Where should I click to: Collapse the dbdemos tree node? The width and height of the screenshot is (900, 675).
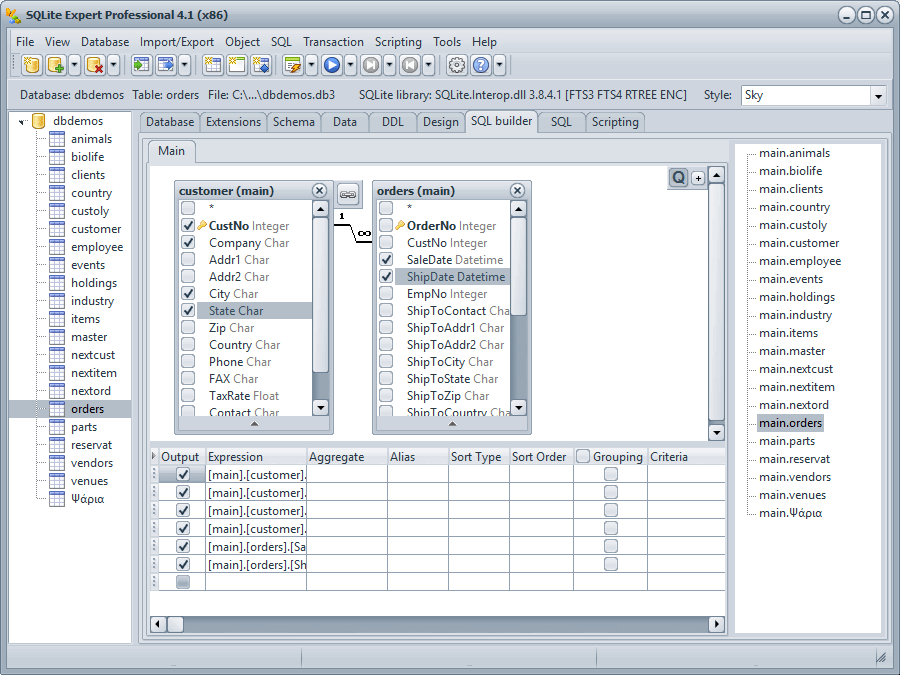22,121
